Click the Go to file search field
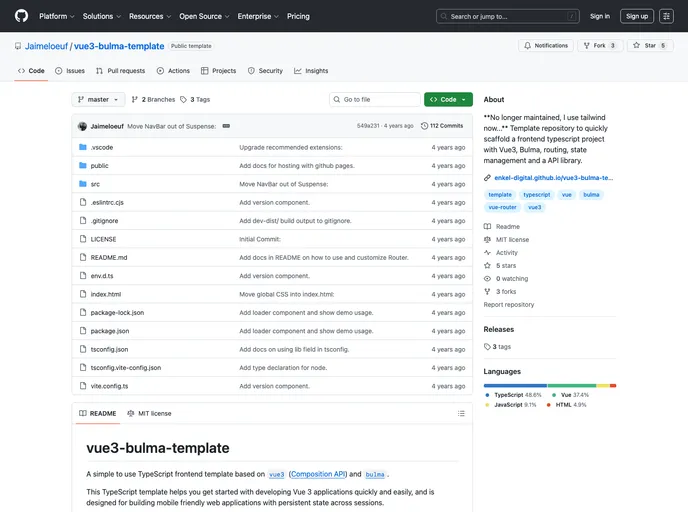Screen dimensions: 688x512 (x=375, y=100)
